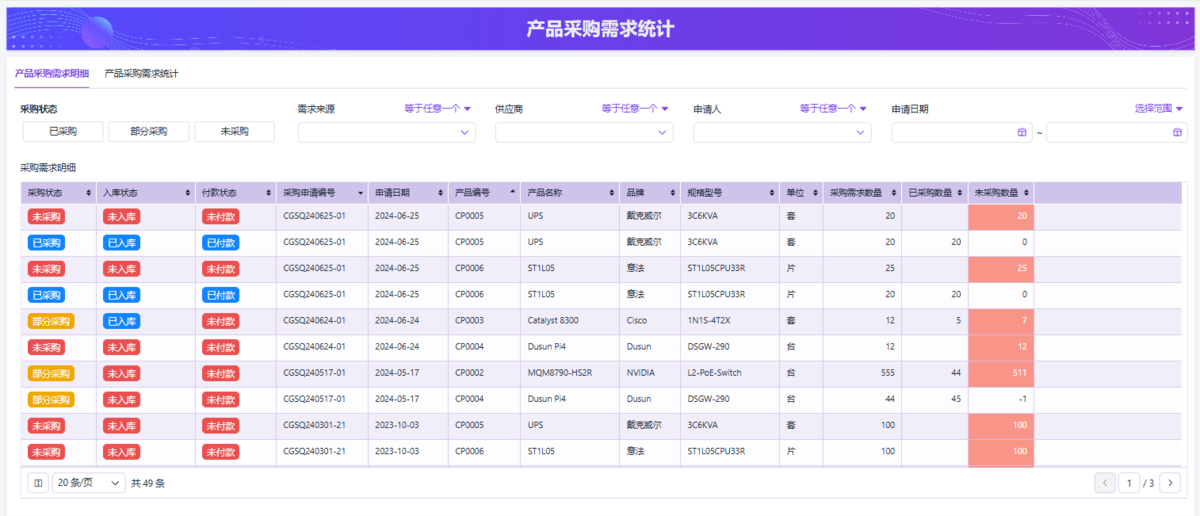Image resolution: width=1200 pixels, height=516 pixels.
Task: Switch to 产品采购需求统计 tab
Action: (x=141, y=74)
